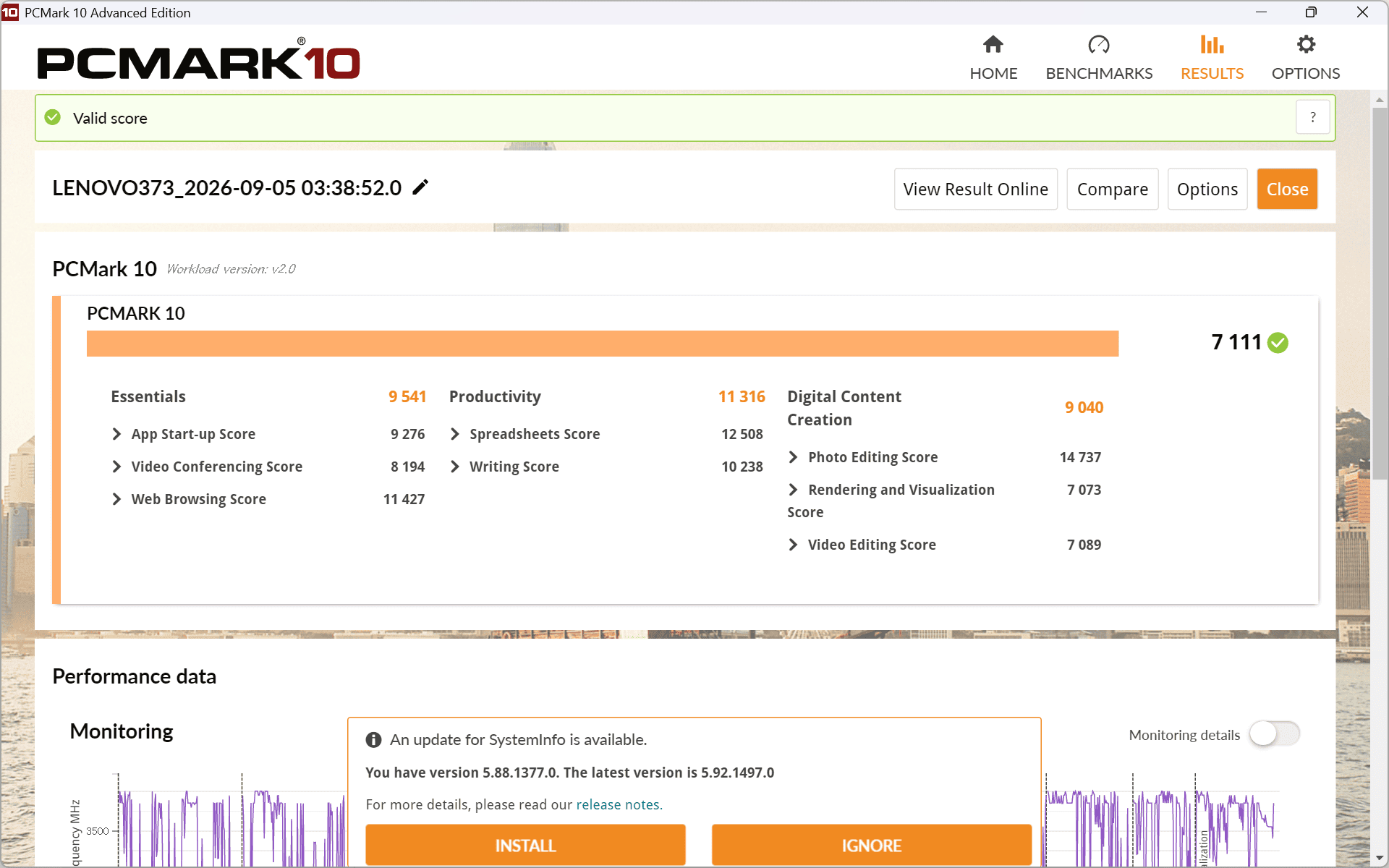
Task: Ignore the SystemInfo update
Action: tap(872, 845)
